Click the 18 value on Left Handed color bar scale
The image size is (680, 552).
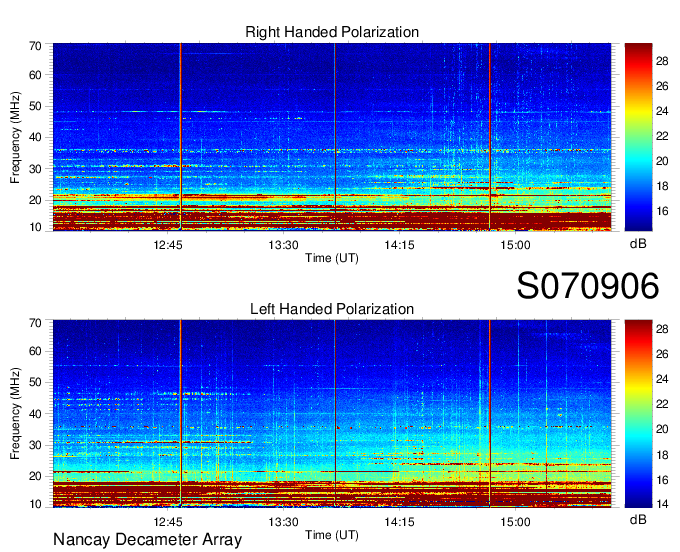(x=662, y=455)
